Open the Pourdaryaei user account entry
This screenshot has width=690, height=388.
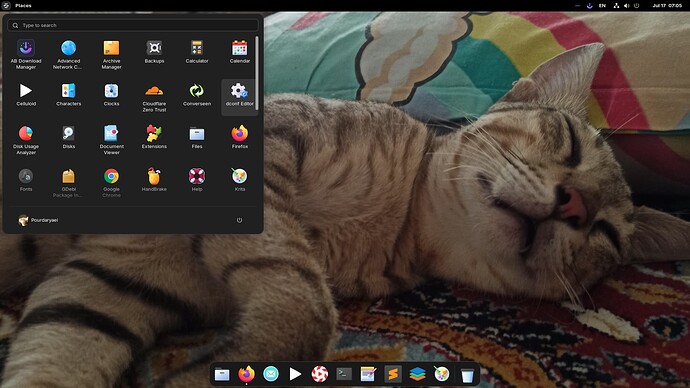[38, 220]
